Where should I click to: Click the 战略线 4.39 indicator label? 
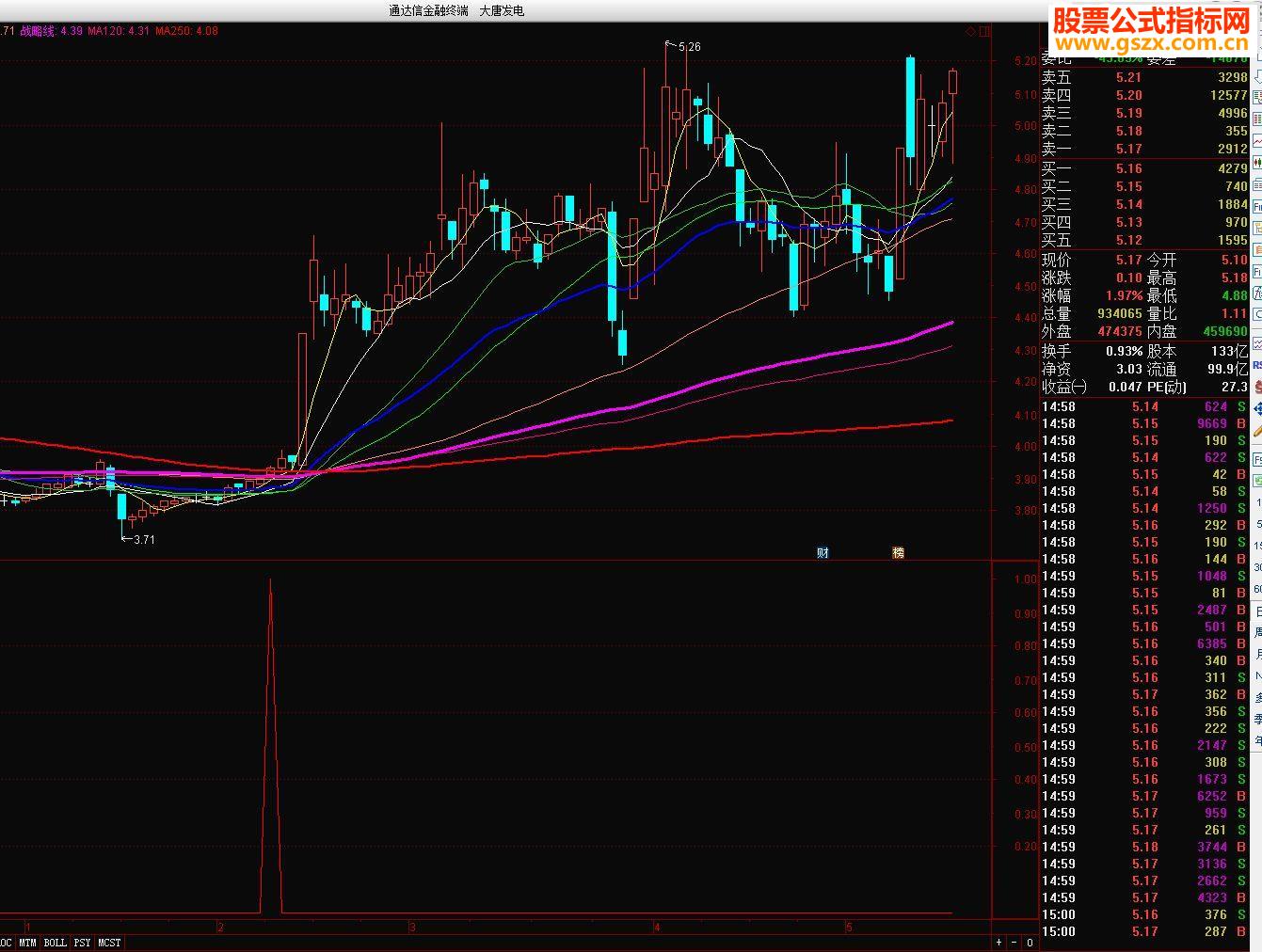pos(51,31)
